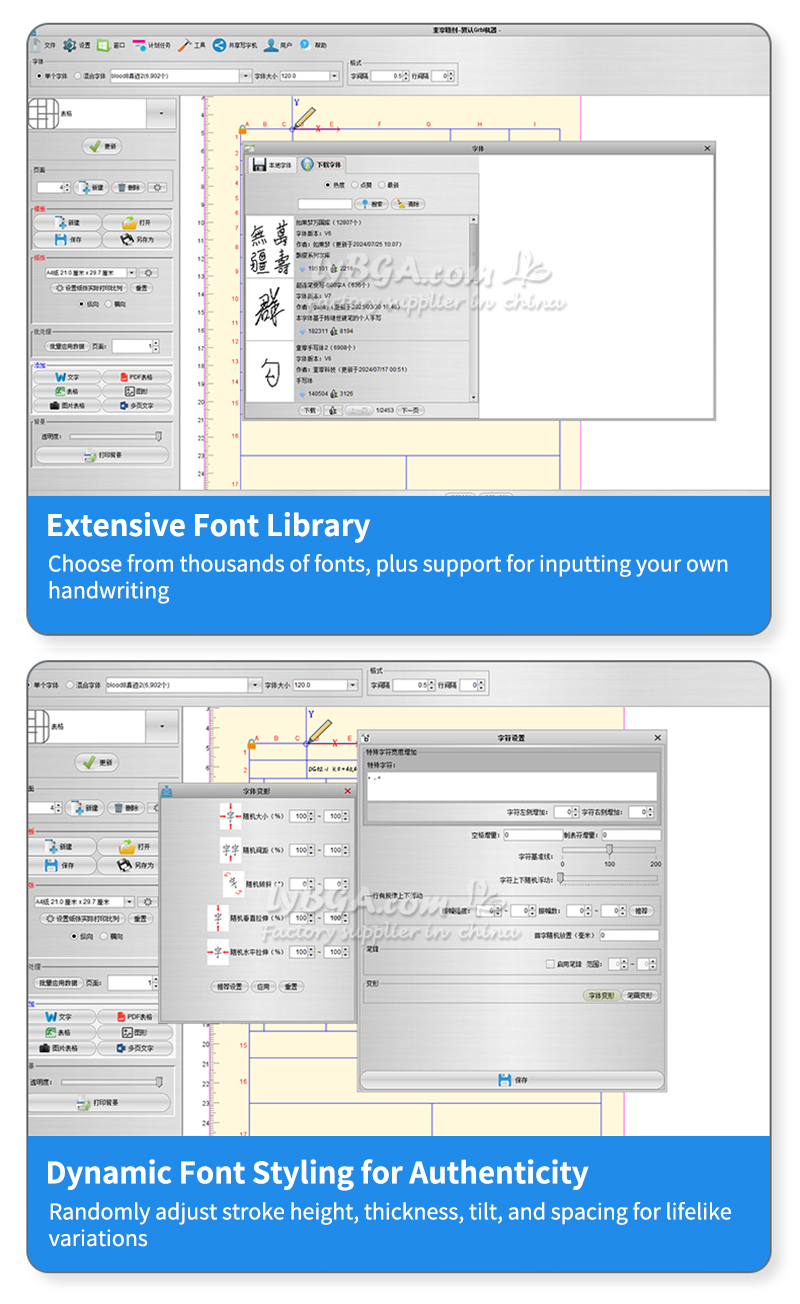Open the 字体大小 dropdown in bottom screenshot
This screenshot has width=800, height=1304.
pos(352,685)
